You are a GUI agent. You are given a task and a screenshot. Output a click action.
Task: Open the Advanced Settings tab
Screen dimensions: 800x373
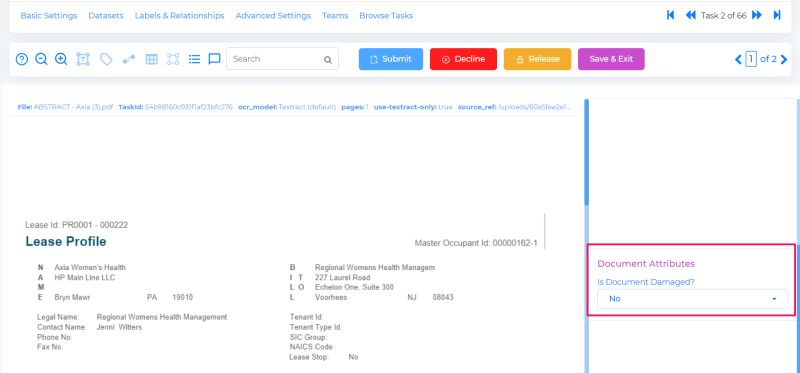273,16
